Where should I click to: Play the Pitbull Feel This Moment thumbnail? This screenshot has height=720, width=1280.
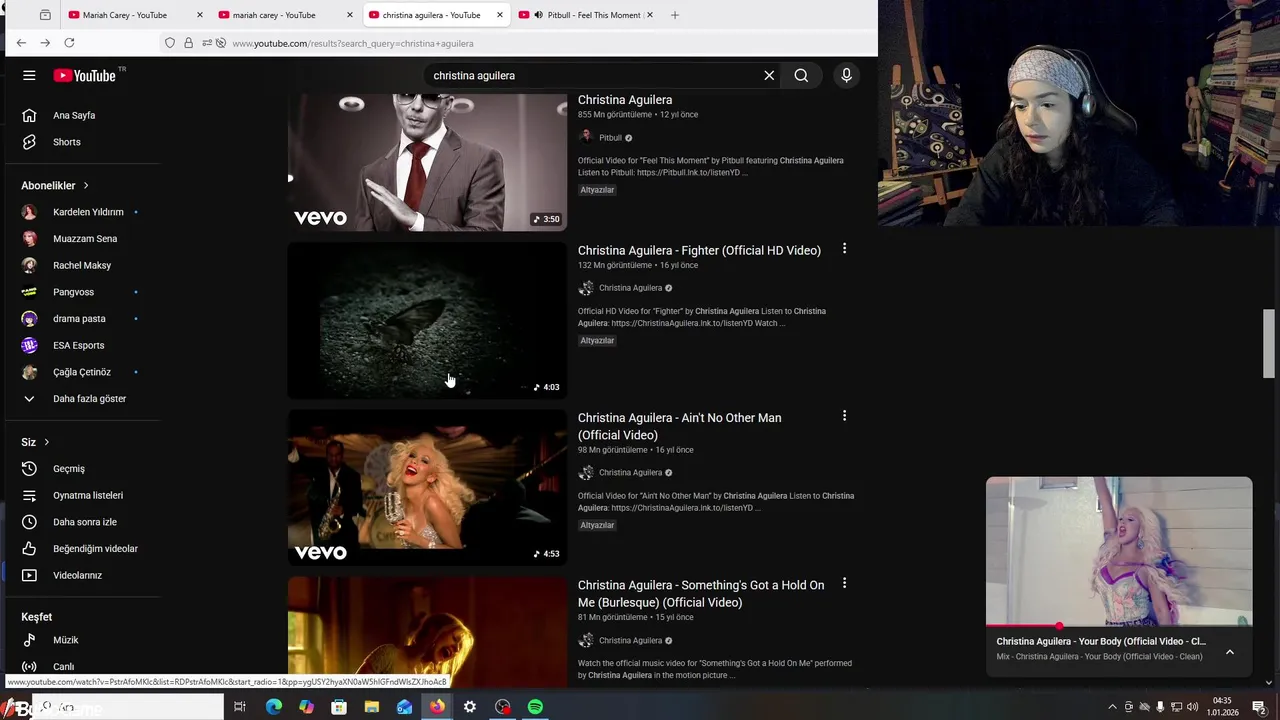[427, 162]
